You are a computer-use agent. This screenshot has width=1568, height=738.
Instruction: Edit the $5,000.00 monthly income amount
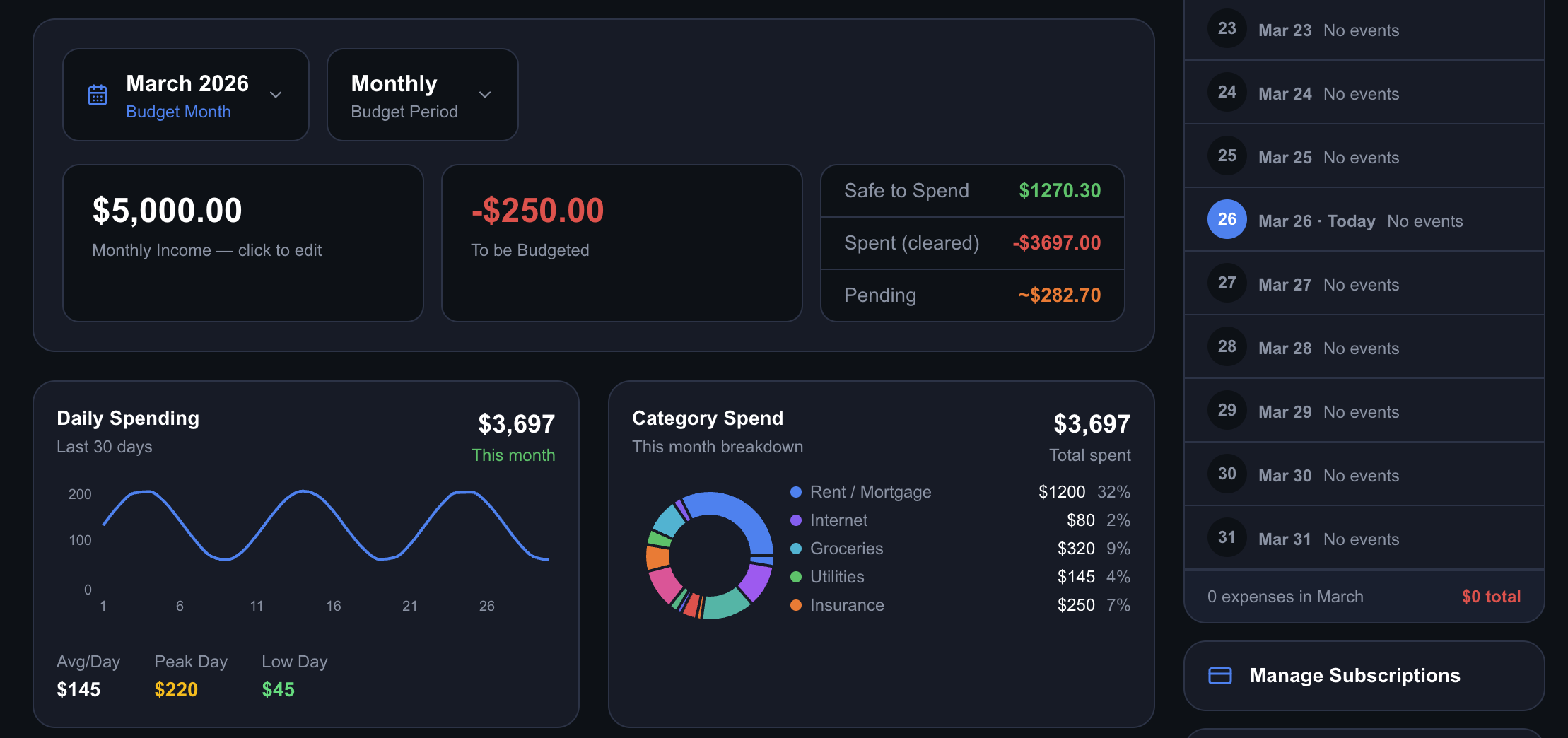[168, 211]
